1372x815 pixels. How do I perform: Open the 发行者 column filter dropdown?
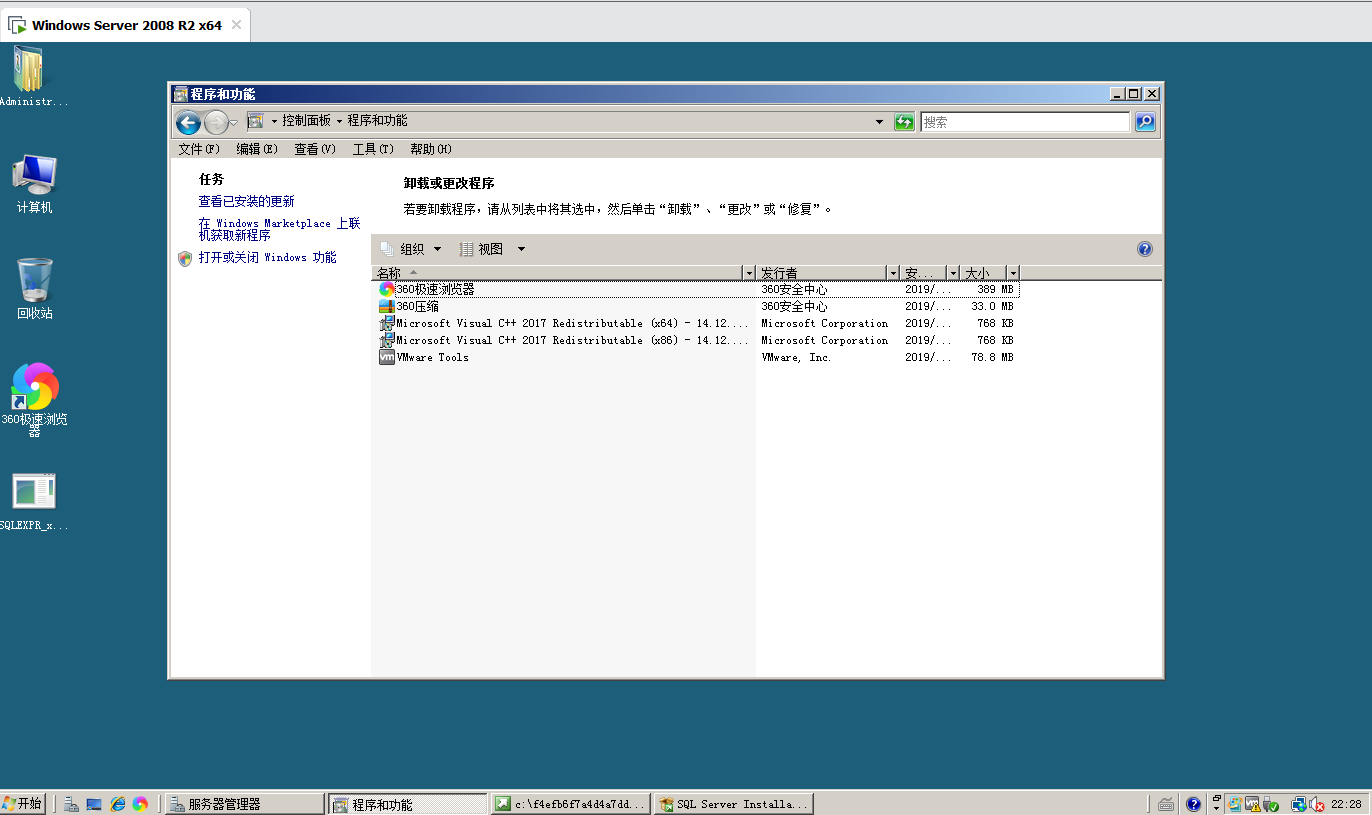893,273
